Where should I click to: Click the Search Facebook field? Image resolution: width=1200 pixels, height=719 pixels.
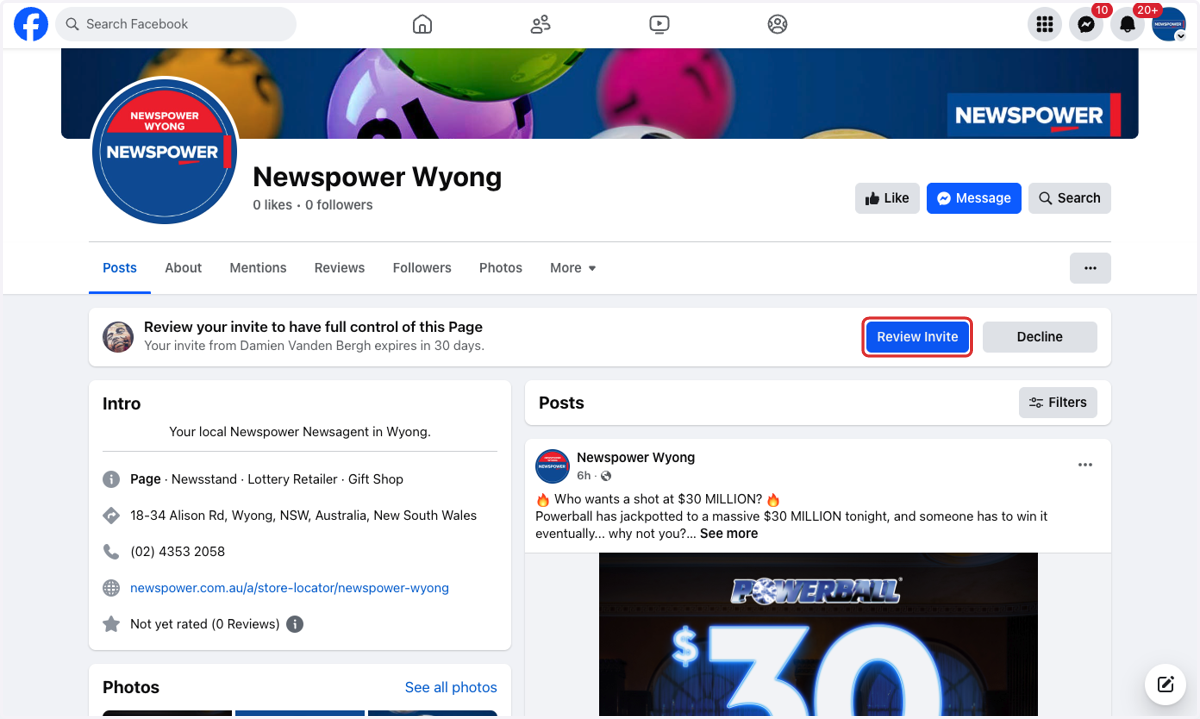[176, 24]
